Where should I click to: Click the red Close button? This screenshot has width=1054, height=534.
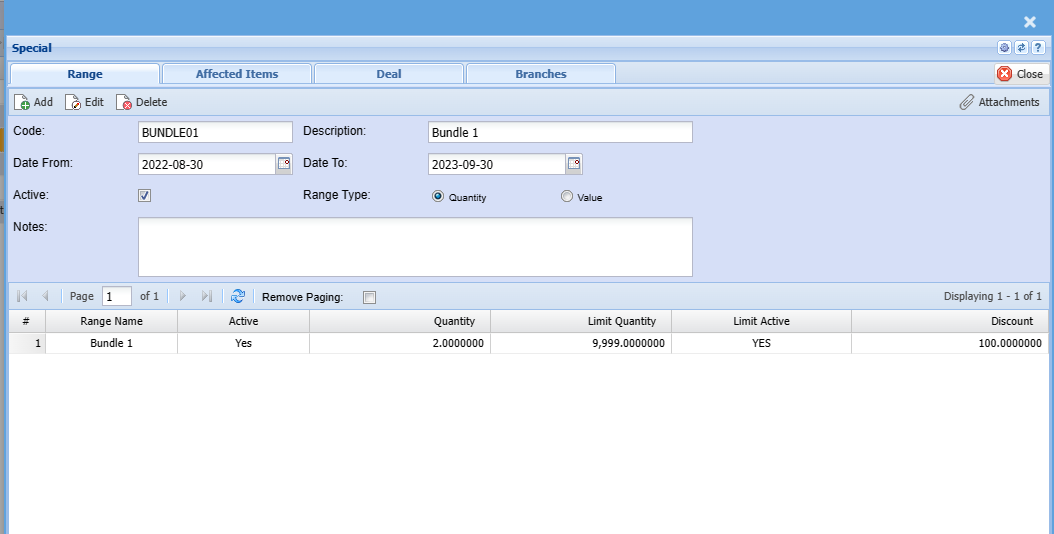[x=1019, y=74]
